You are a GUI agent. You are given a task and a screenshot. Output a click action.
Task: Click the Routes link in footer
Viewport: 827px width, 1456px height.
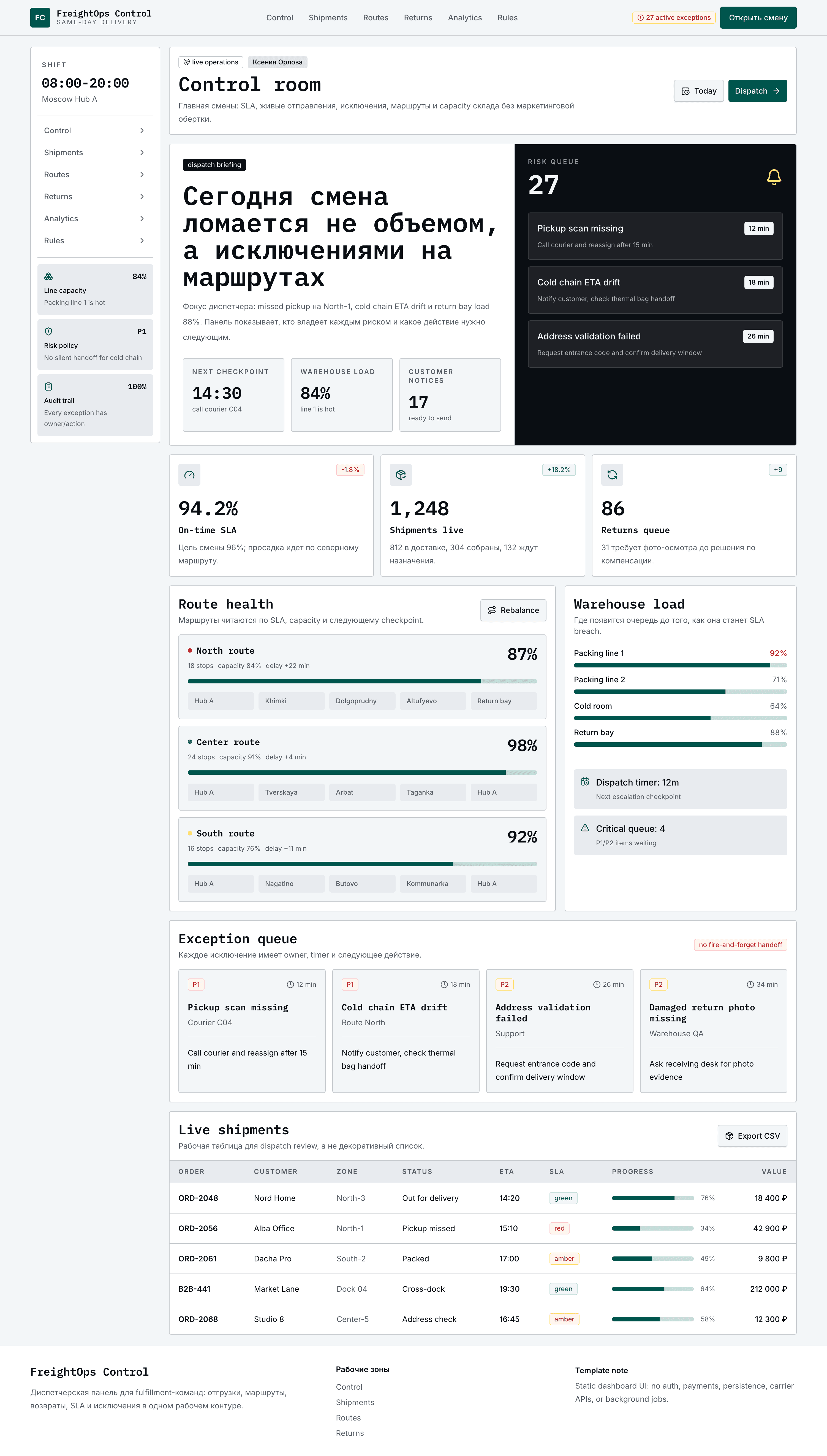coord(348,1417)
